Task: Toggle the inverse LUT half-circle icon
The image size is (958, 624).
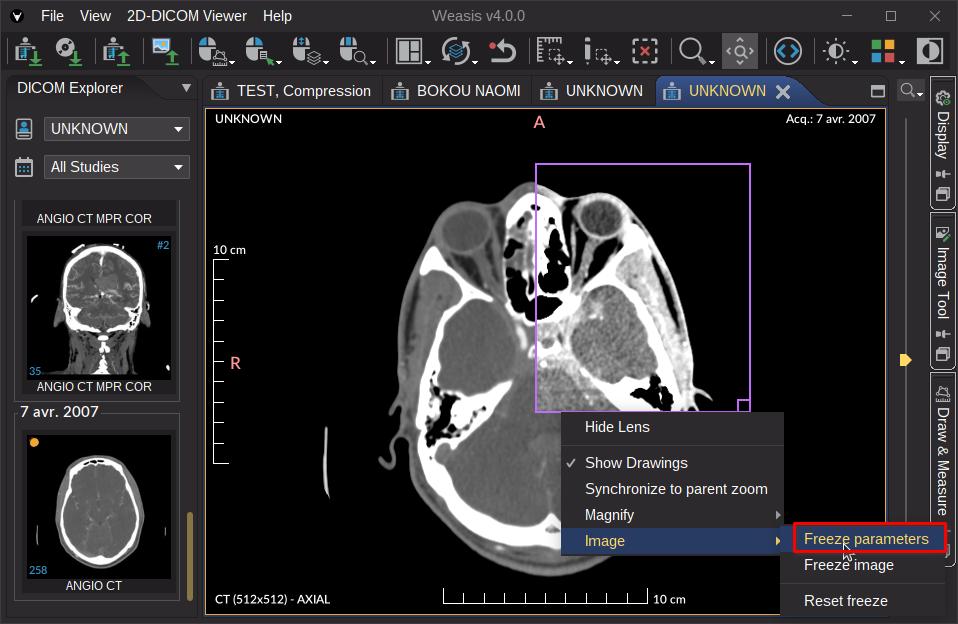Action: click(929, 51)
